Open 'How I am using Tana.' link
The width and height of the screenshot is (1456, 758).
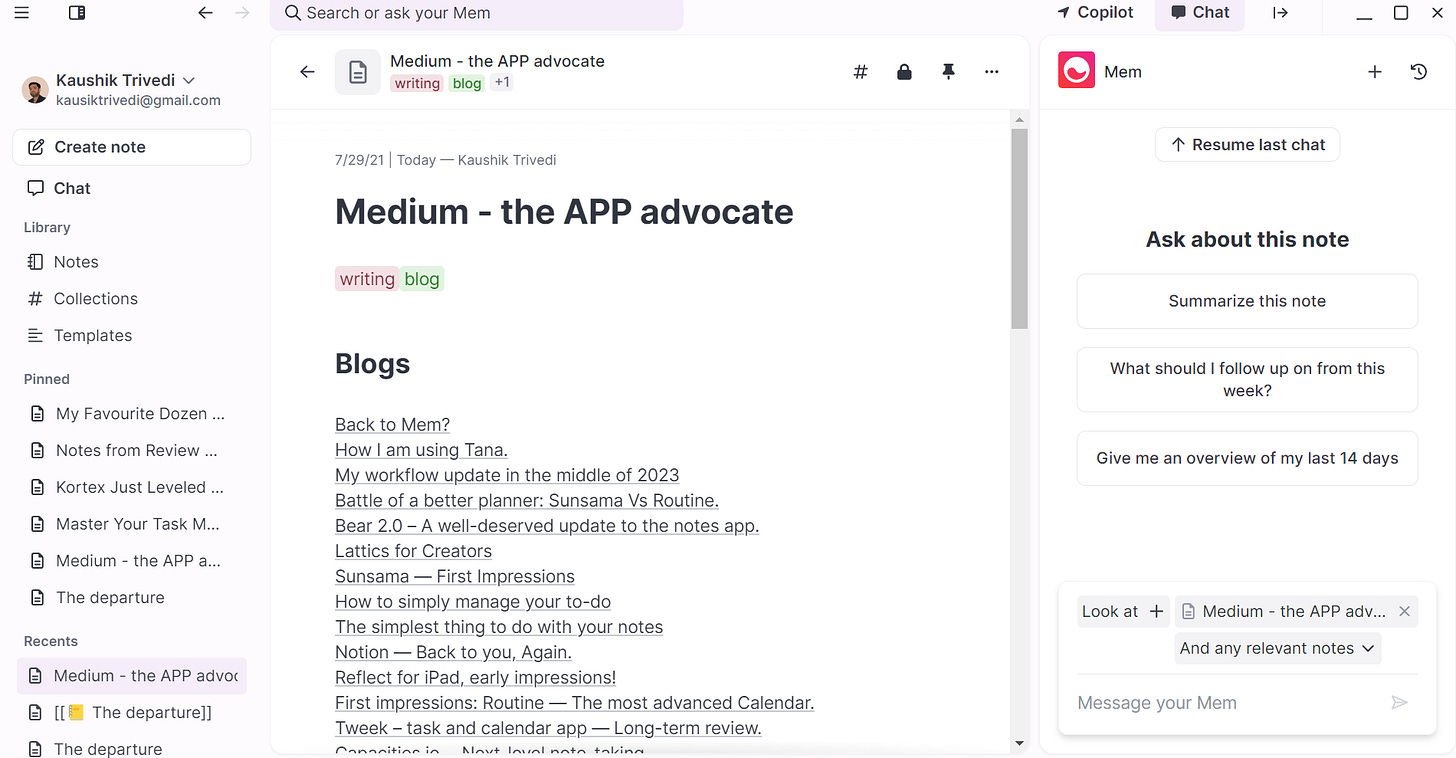[x=421, y=450]
